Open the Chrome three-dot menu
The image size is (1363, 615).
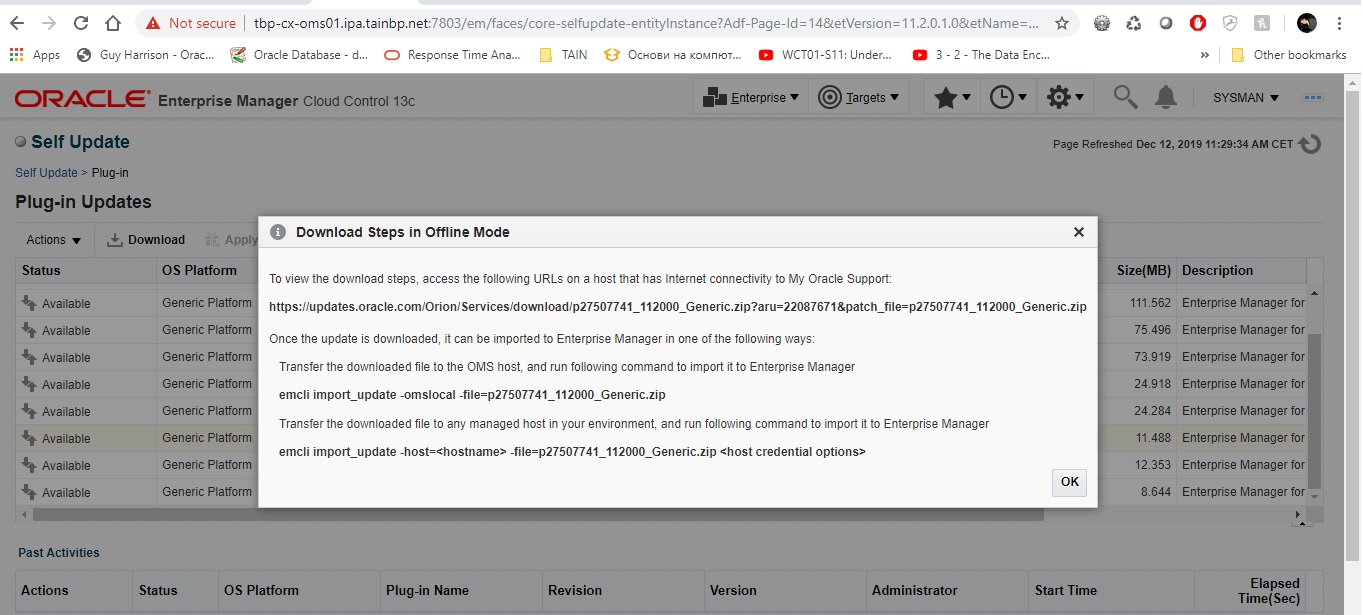pyautogui.click(x=1339, y=23)
